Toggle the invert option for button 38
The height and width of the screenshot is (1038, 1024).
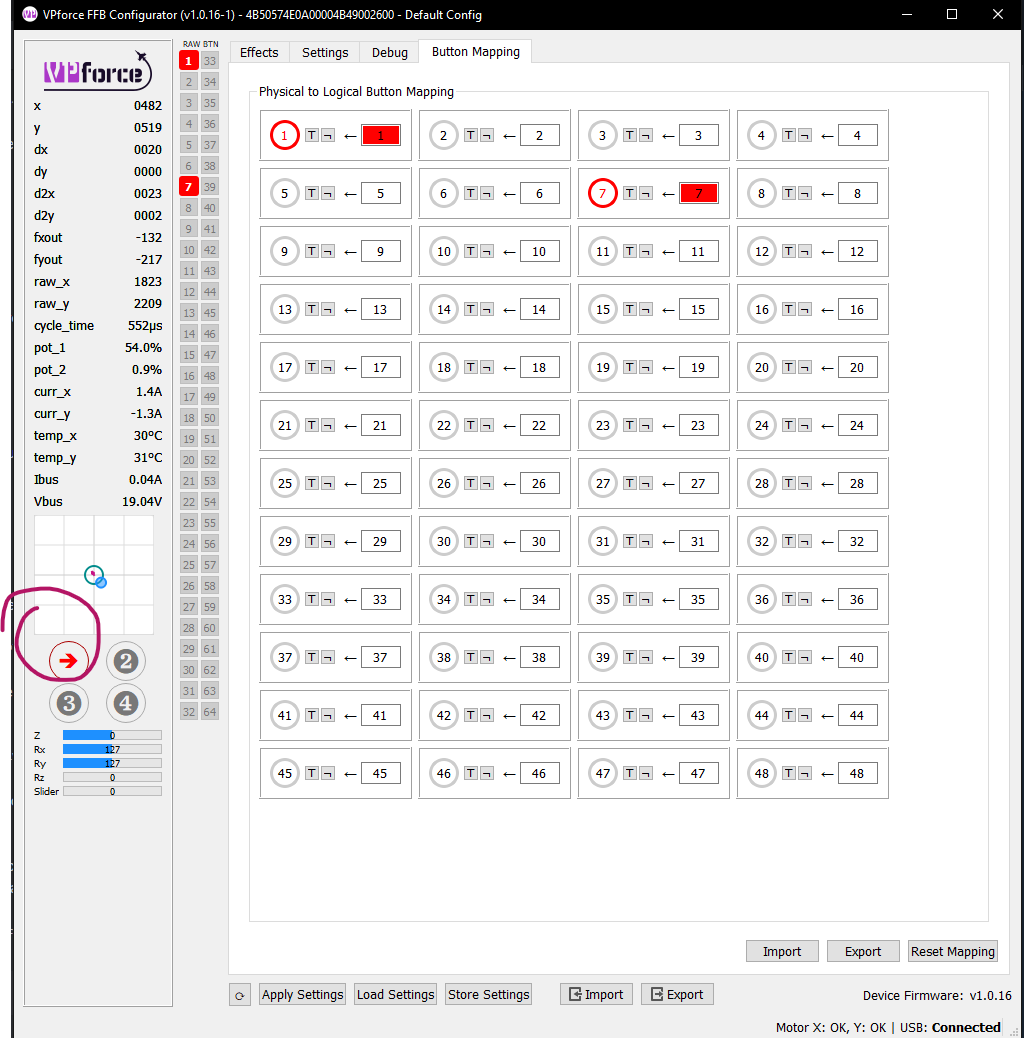click(x=487, y=657)
